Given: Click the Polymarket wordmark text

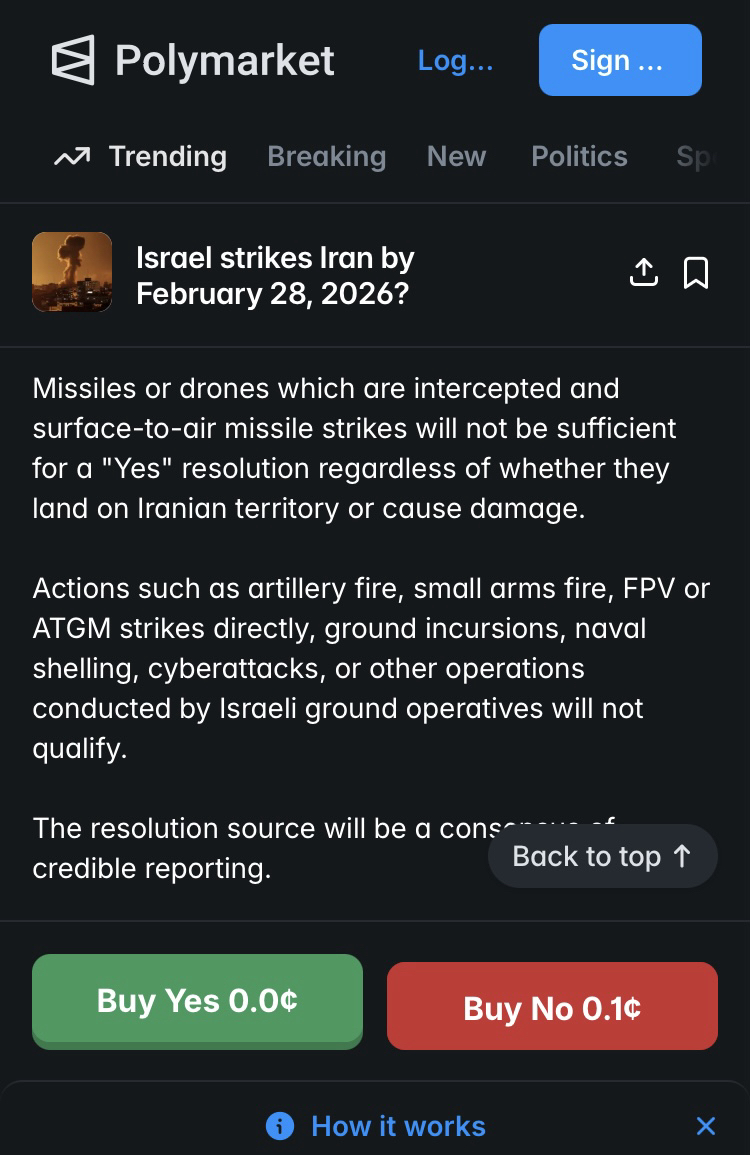Looking at the screenshot, I should tap(225, 60).
